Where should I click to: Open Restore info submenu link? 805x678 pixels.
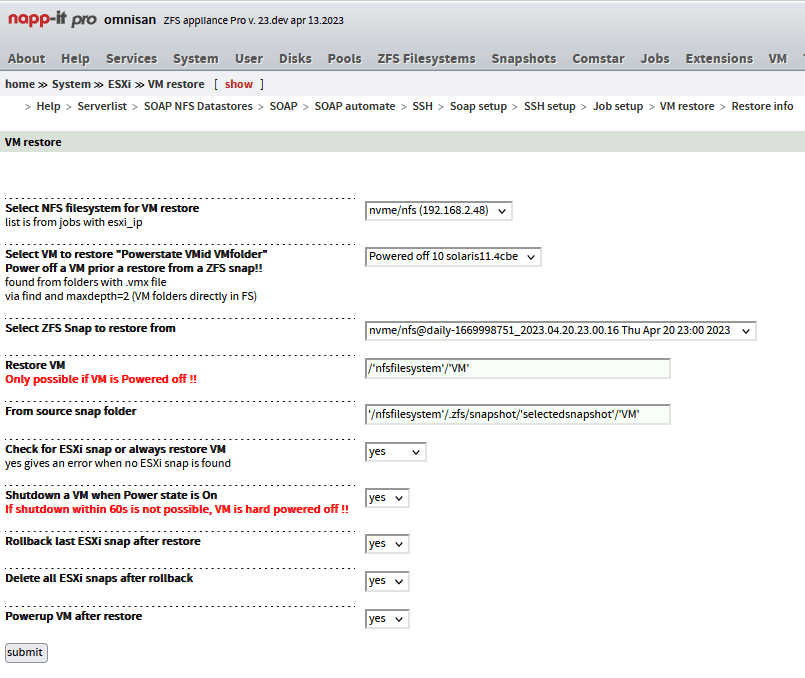(x=762, y=106)
